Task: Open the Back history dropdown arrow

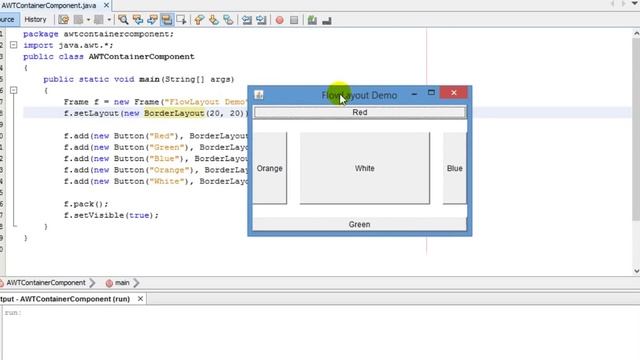Action: (88, 20)
